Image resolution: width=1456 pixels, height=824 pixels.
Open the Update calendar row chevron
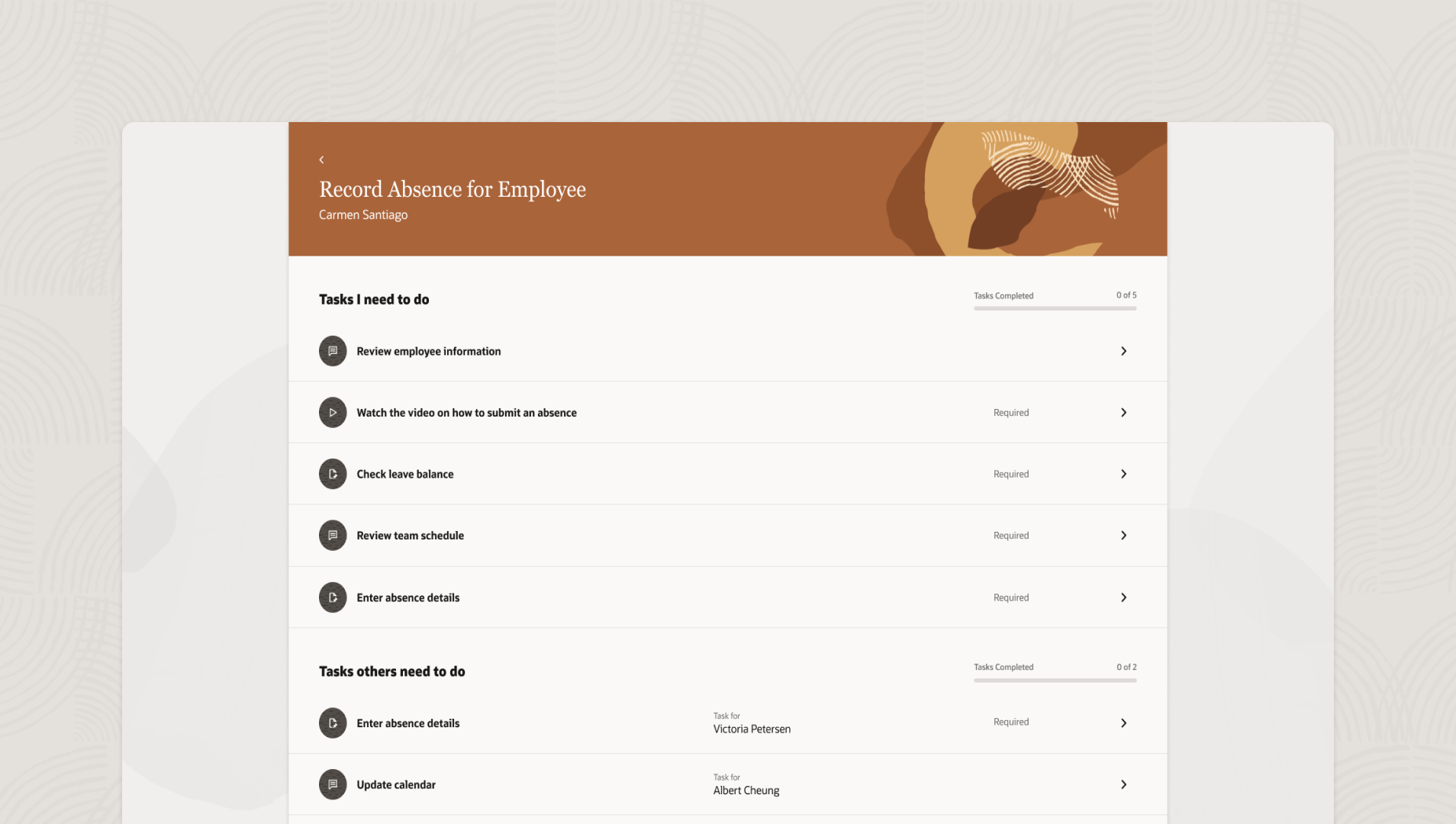click(1123, 784)
